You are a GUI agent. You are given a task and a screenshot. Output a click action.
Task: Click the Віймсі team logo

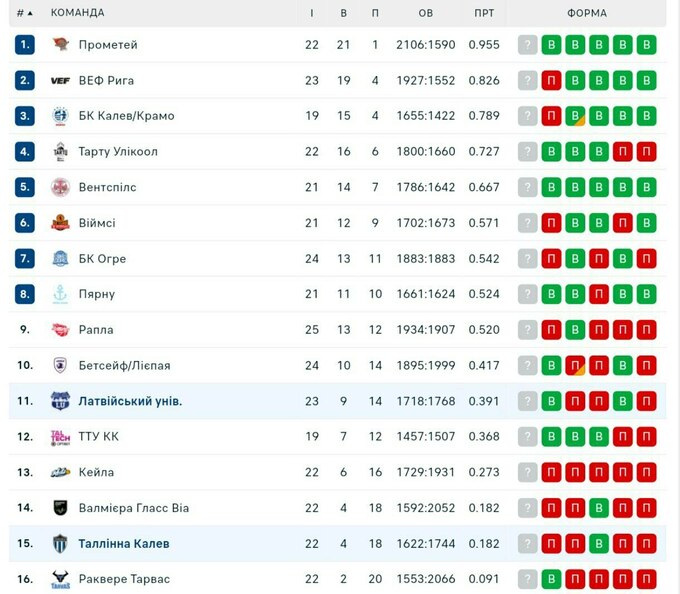pyautogui.click(x=60, y=223)
